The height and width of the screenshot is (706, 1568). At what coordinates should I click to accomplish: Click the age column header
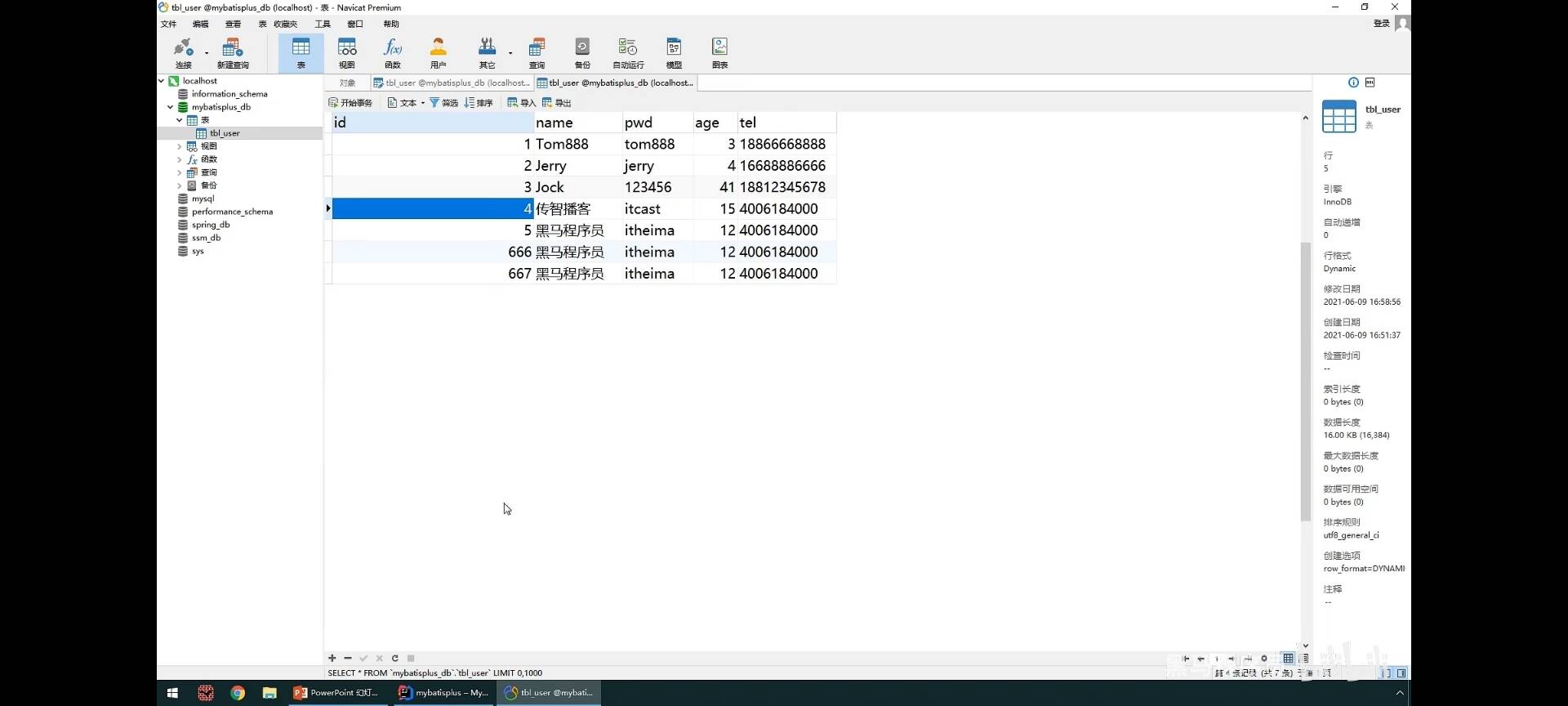(715, 123)
